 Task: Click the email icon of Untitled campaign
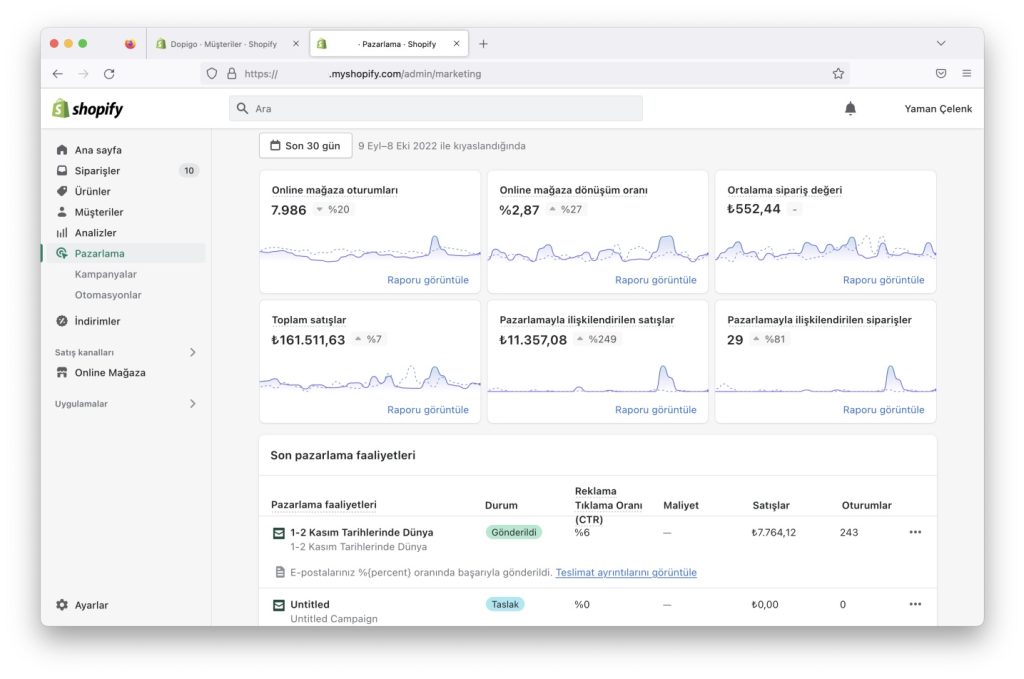(x=278, y=605)
